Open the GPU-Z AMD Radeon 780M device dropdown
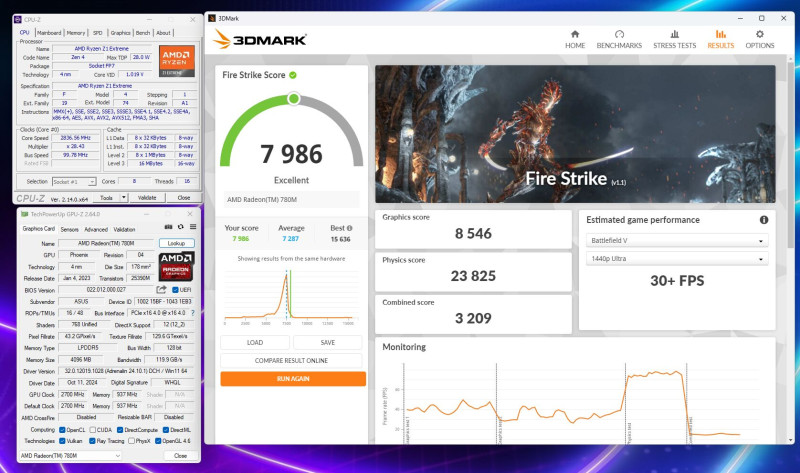Viewport: 800px width, 473px height. (x=70, y=456)
